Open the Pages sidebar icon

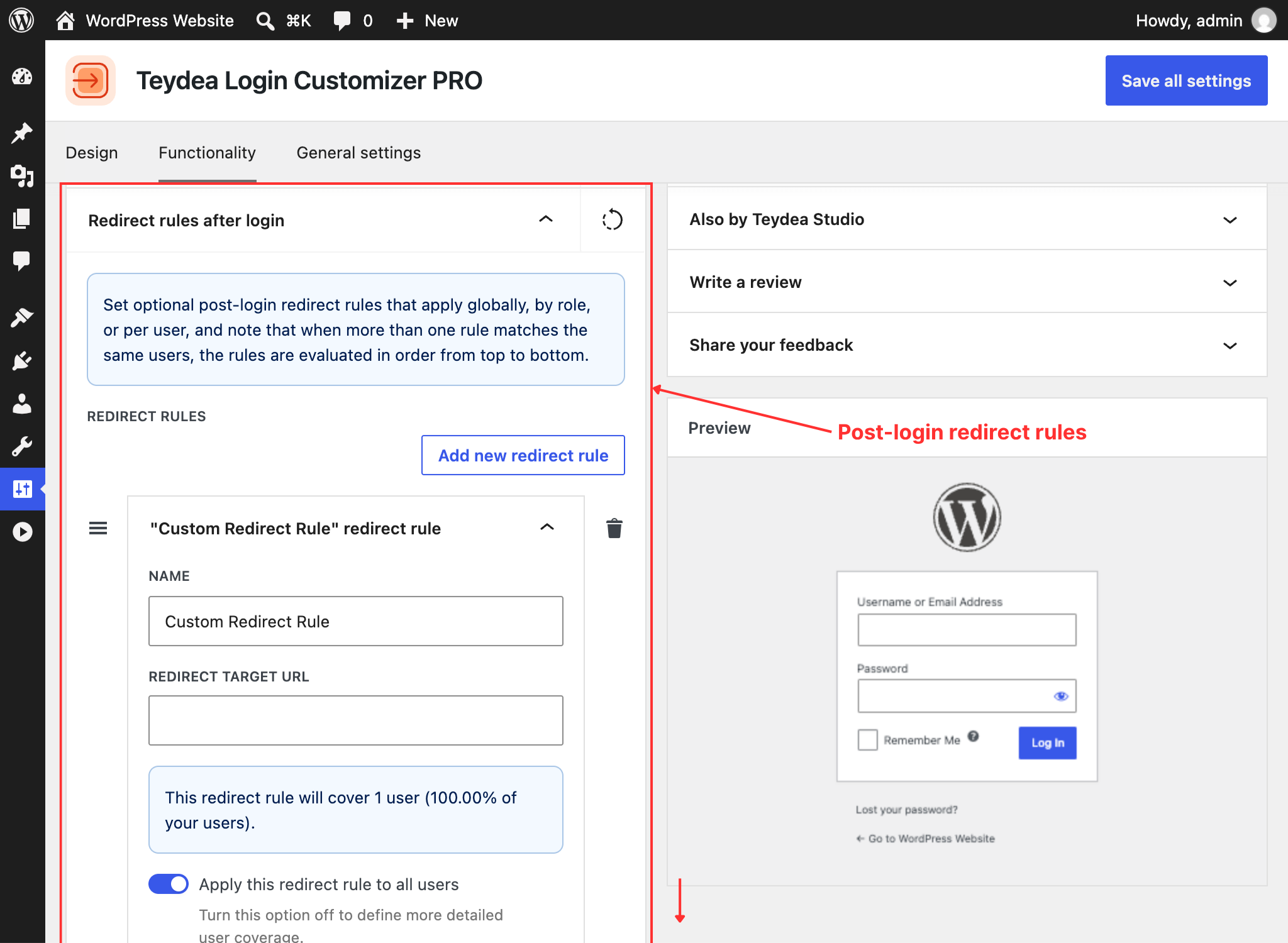(x=22, y=218)
